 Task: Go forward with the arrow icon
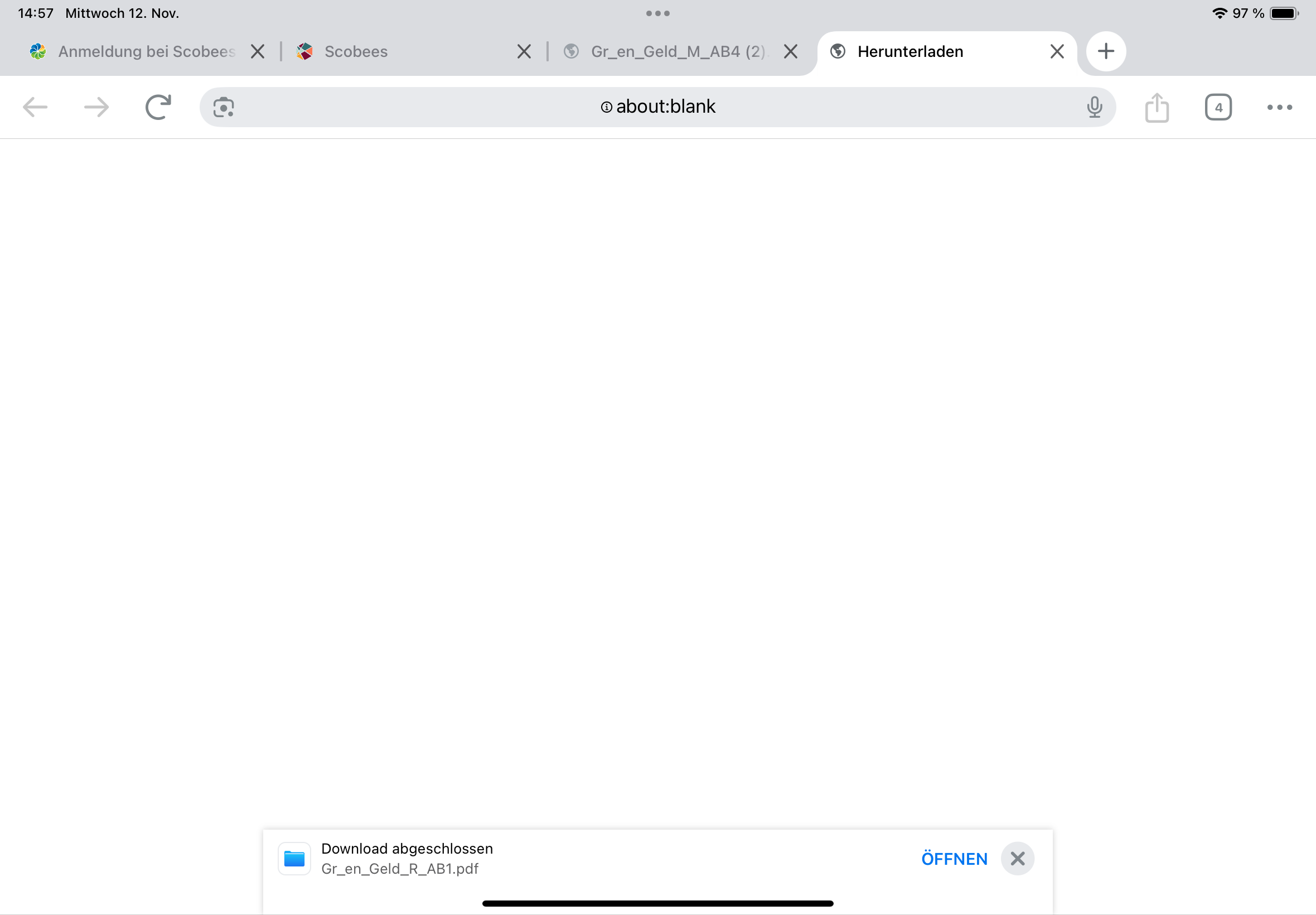click(96, 107)
